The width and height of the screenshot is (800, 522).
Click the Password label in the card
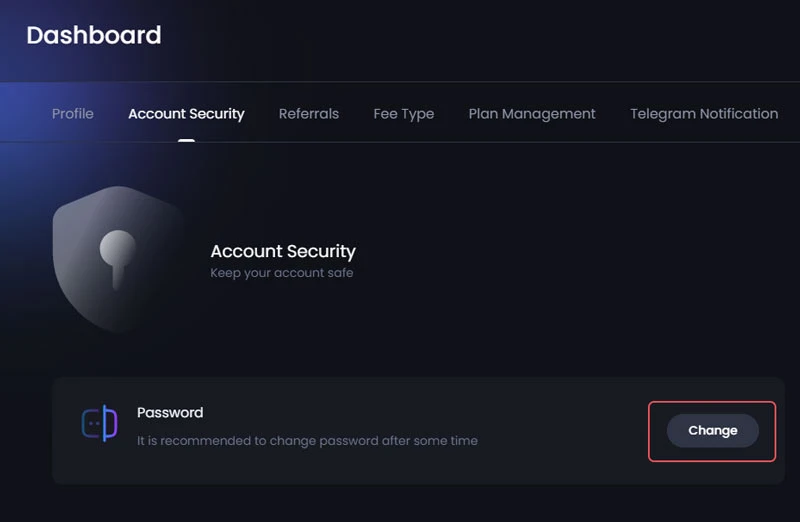[170, 412]
